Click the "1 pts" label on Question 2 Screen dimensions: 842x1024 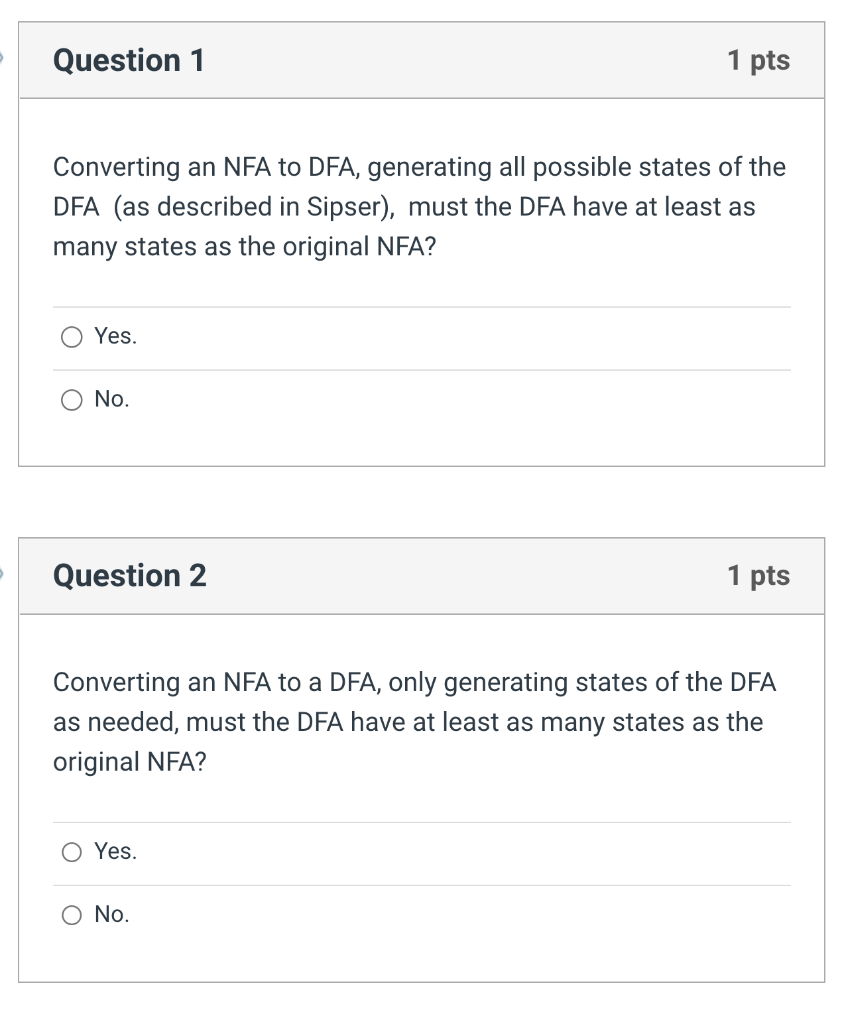pyautogui.click(x=760, y=576)
